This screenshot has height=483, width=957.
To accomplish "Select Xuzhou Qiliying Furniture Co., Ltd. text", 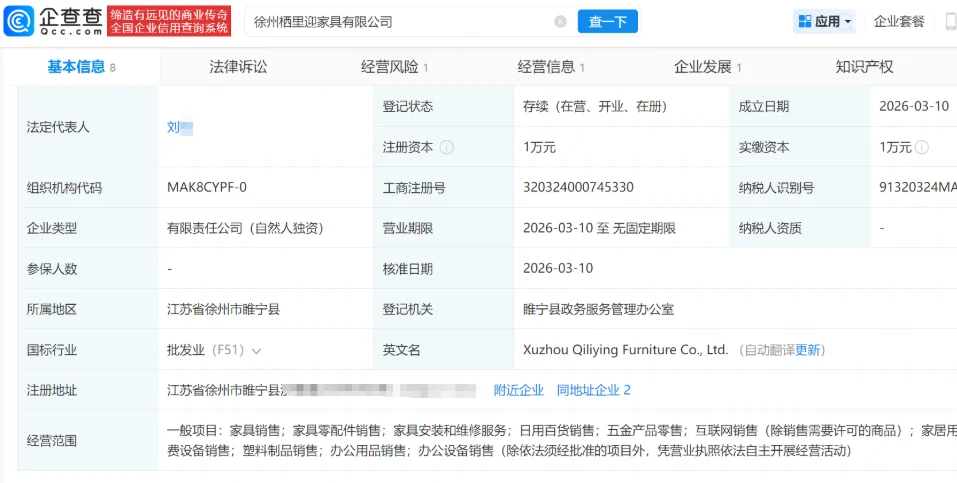I will click(626, 350).
